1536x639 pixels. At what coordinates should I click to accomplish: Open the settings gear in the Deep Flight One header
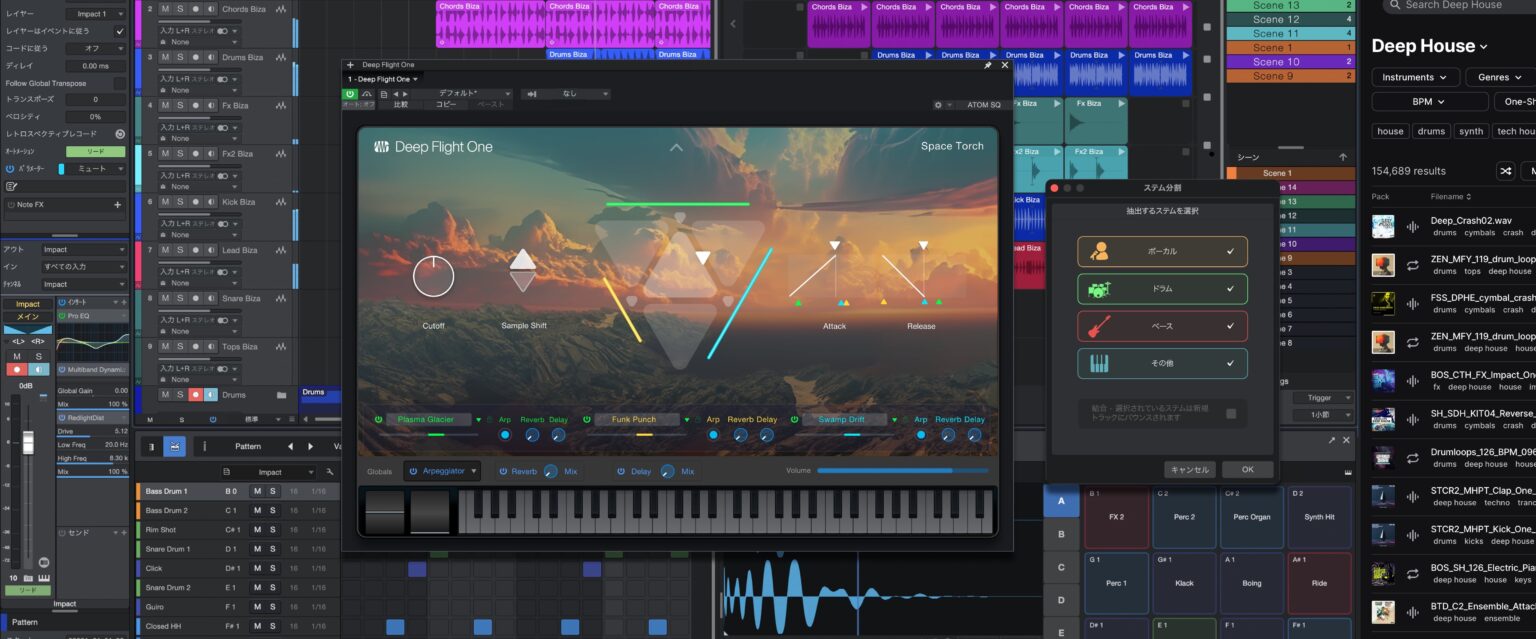coord(938,104)
